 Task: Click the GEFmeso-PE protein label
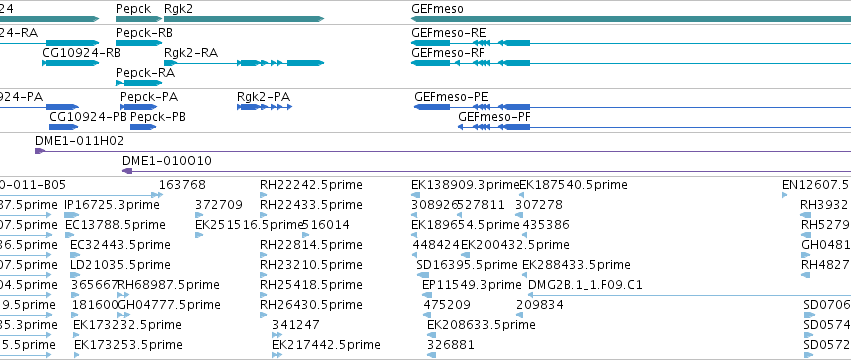[451, 97]
